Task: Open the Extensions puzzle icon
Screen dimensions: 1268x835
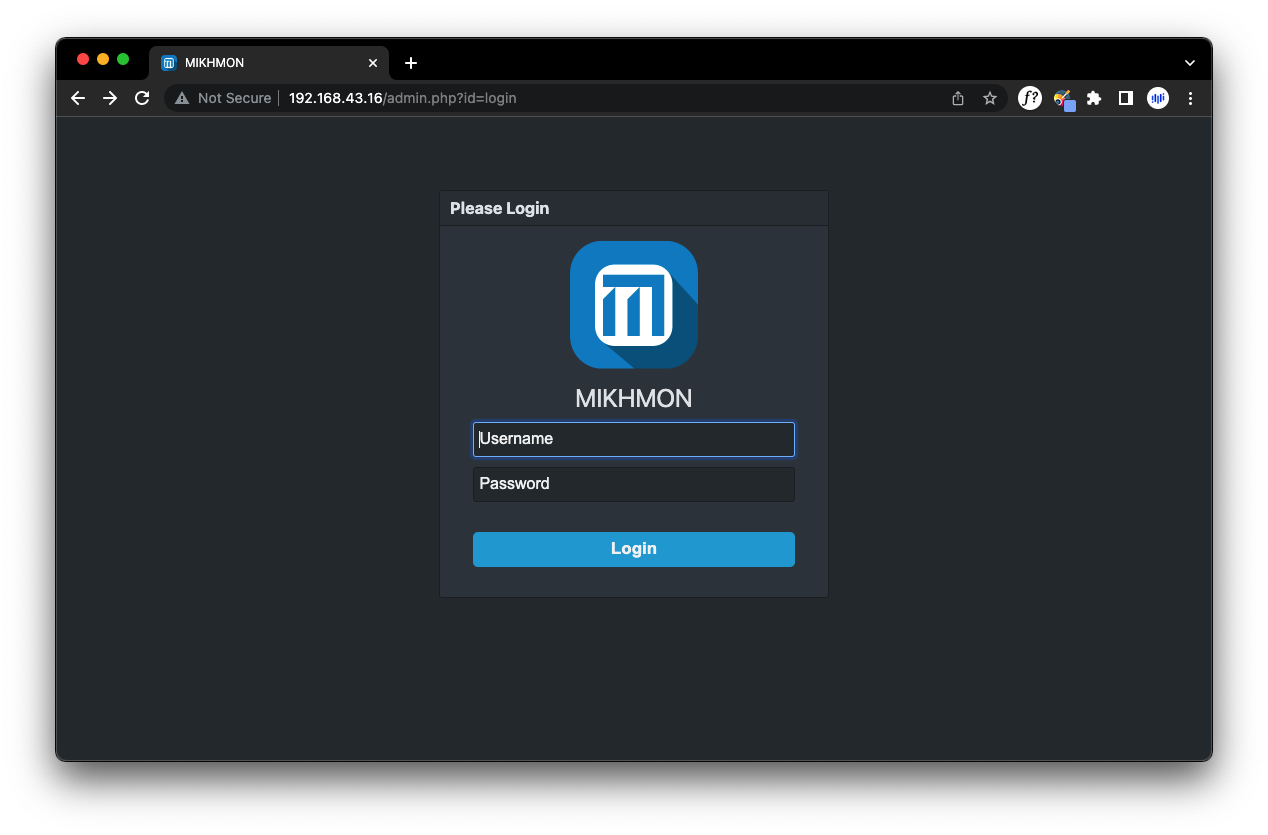Action: click(x=1094, y=98)
